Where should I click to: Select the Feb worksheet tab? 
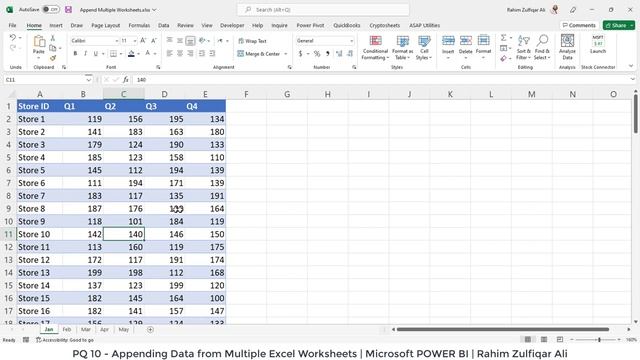[67, 329]
